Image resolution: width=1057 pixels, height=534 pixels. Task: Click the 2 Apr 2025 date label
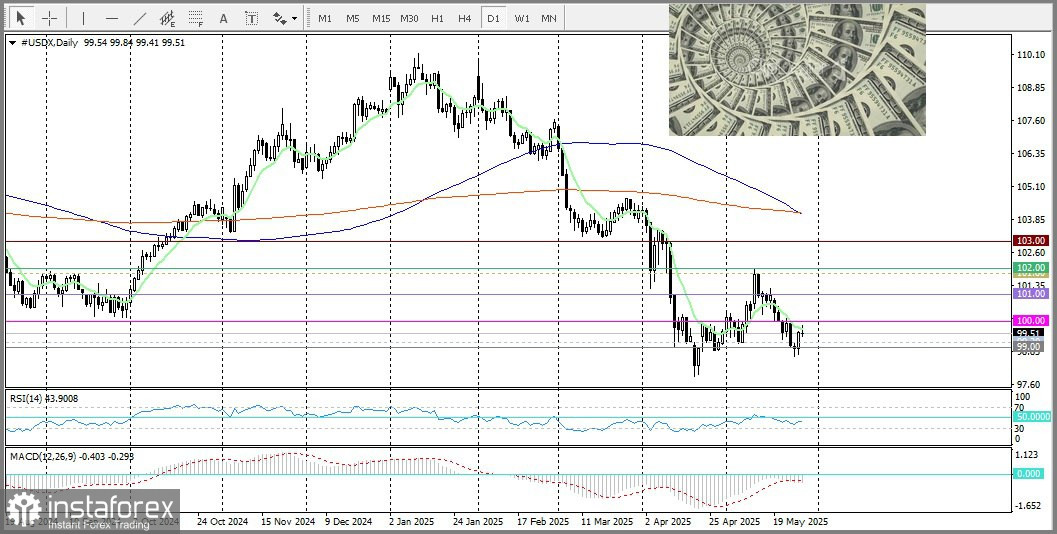coord(668,522)
